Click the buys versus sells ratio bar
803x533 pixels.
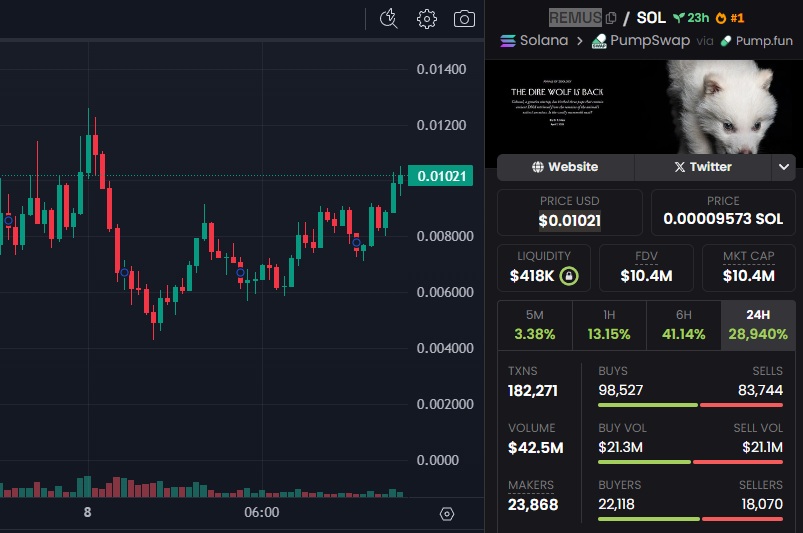coord(690,405)
